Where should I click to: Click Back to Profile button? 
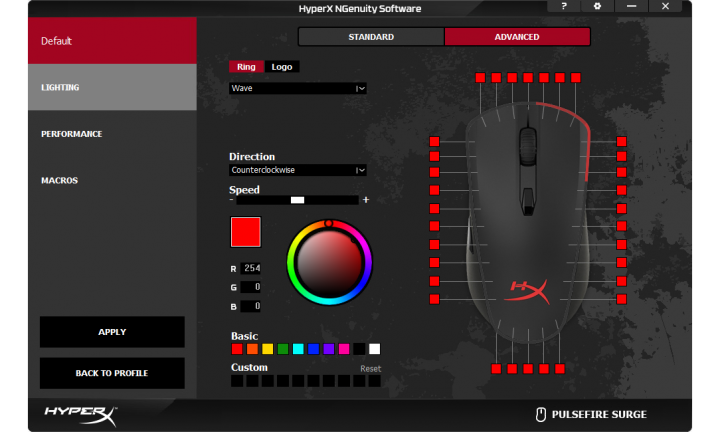pos(112,373)
